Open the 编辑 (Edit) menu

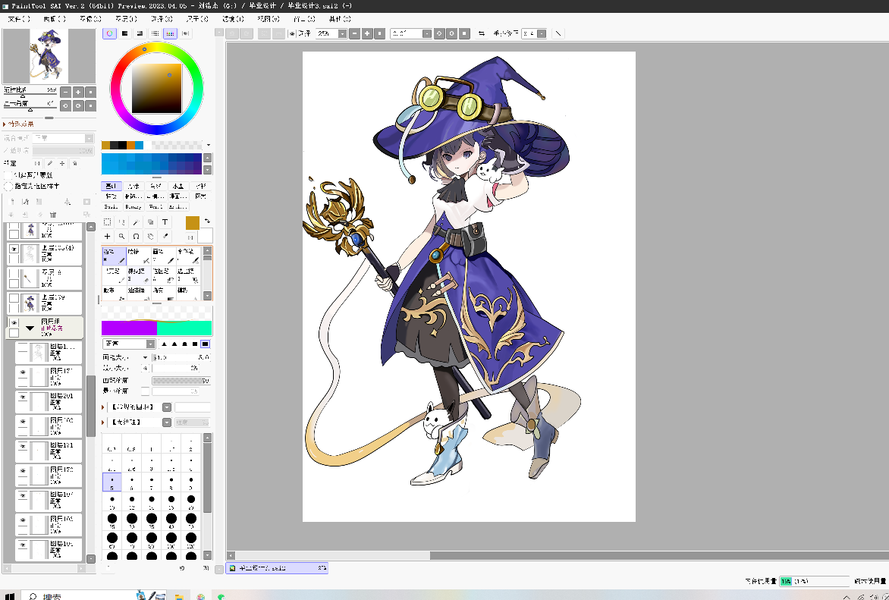point(54,19)
